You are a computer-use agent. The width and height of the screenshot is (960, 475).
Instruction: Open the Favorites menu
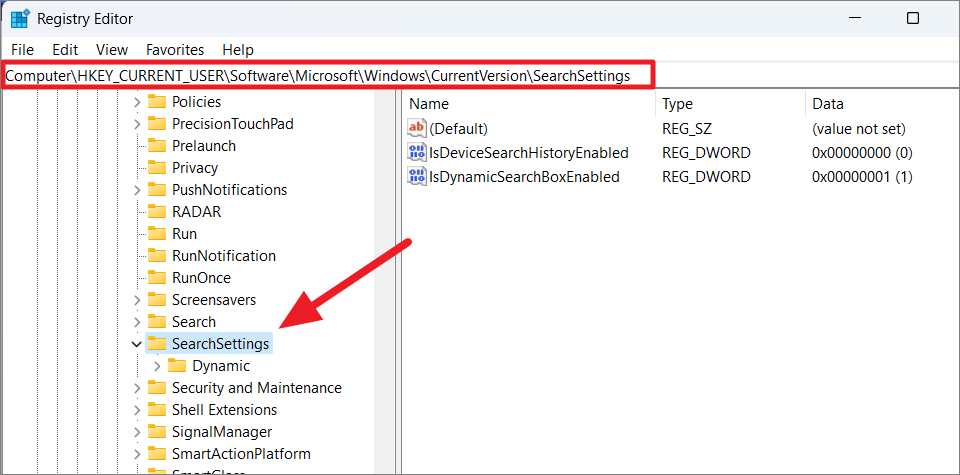tap(175, 50)
